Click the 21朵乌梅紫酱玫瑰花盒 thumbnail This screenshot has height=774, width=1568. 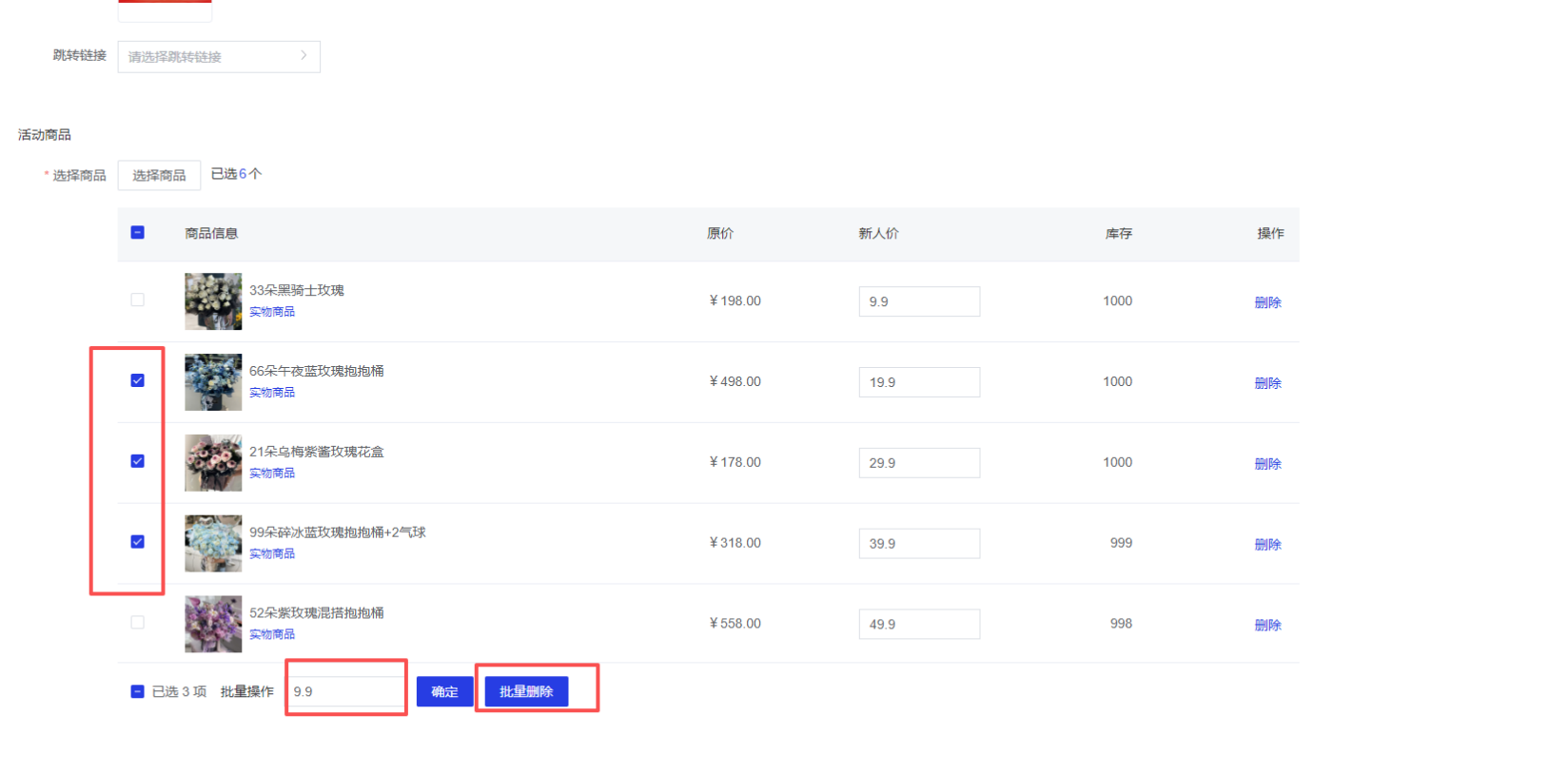[x=213, y=463]
